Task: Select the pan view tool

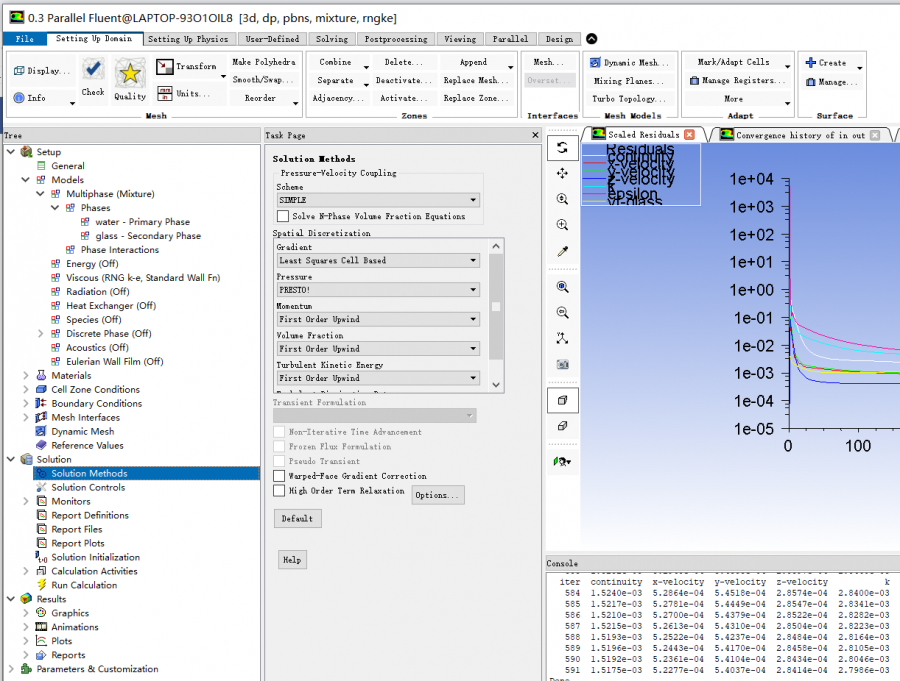Action: [x=562, y=173]
